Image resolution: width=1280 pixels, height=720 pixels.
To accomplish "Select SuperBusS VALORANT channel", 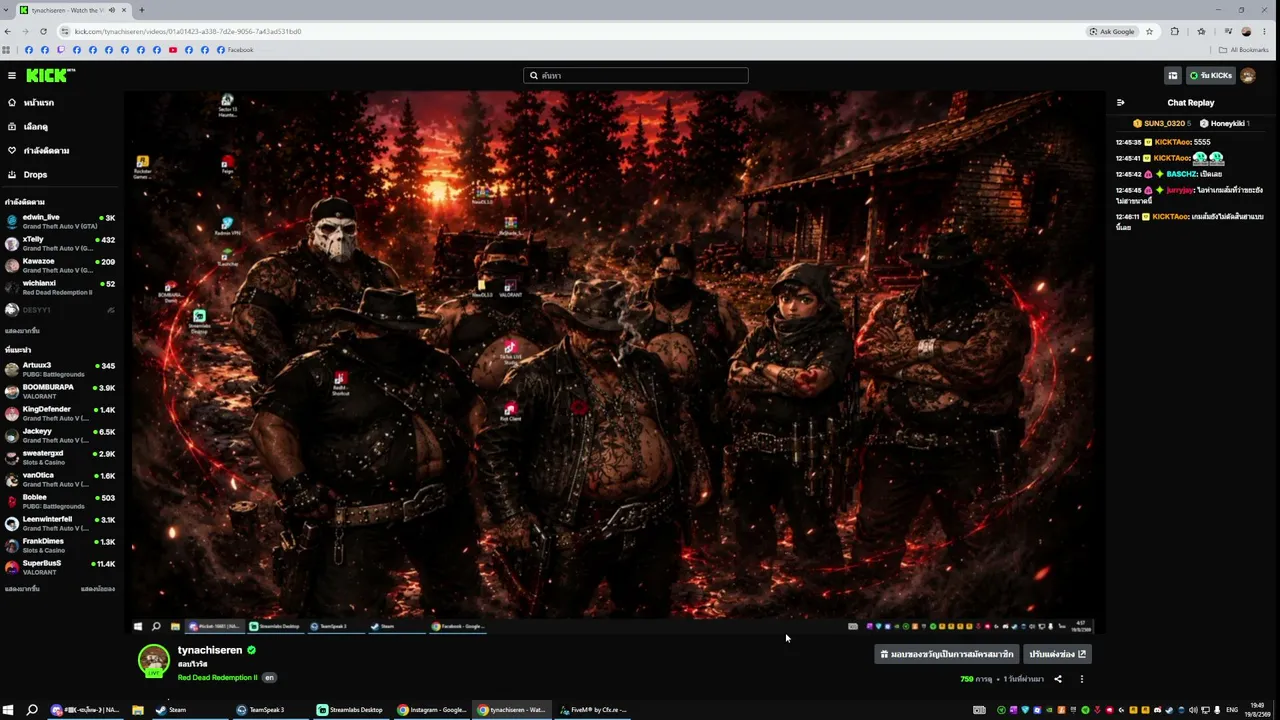I will point(60,567).
